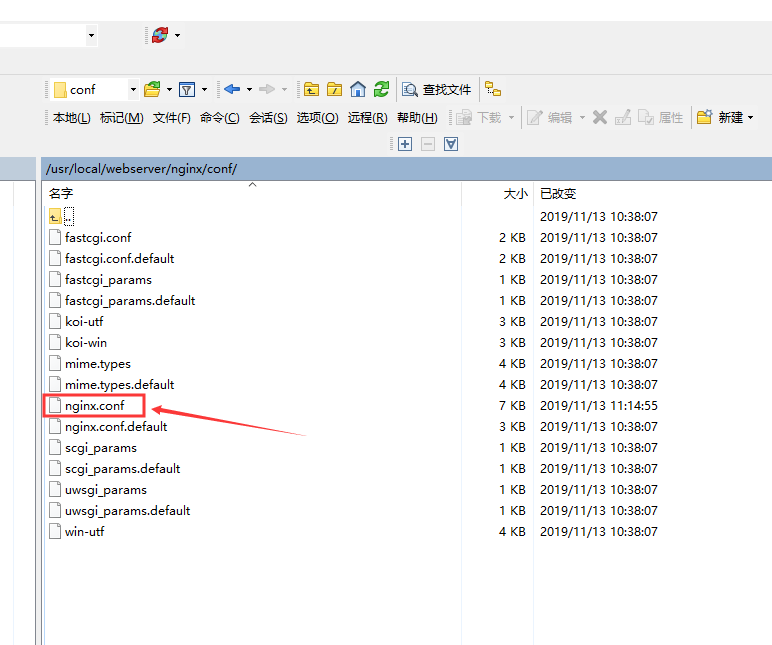Click the directory tree toggle icon
Image resolution: width=772 pixels, height=645 pixels.
[493, 89]
